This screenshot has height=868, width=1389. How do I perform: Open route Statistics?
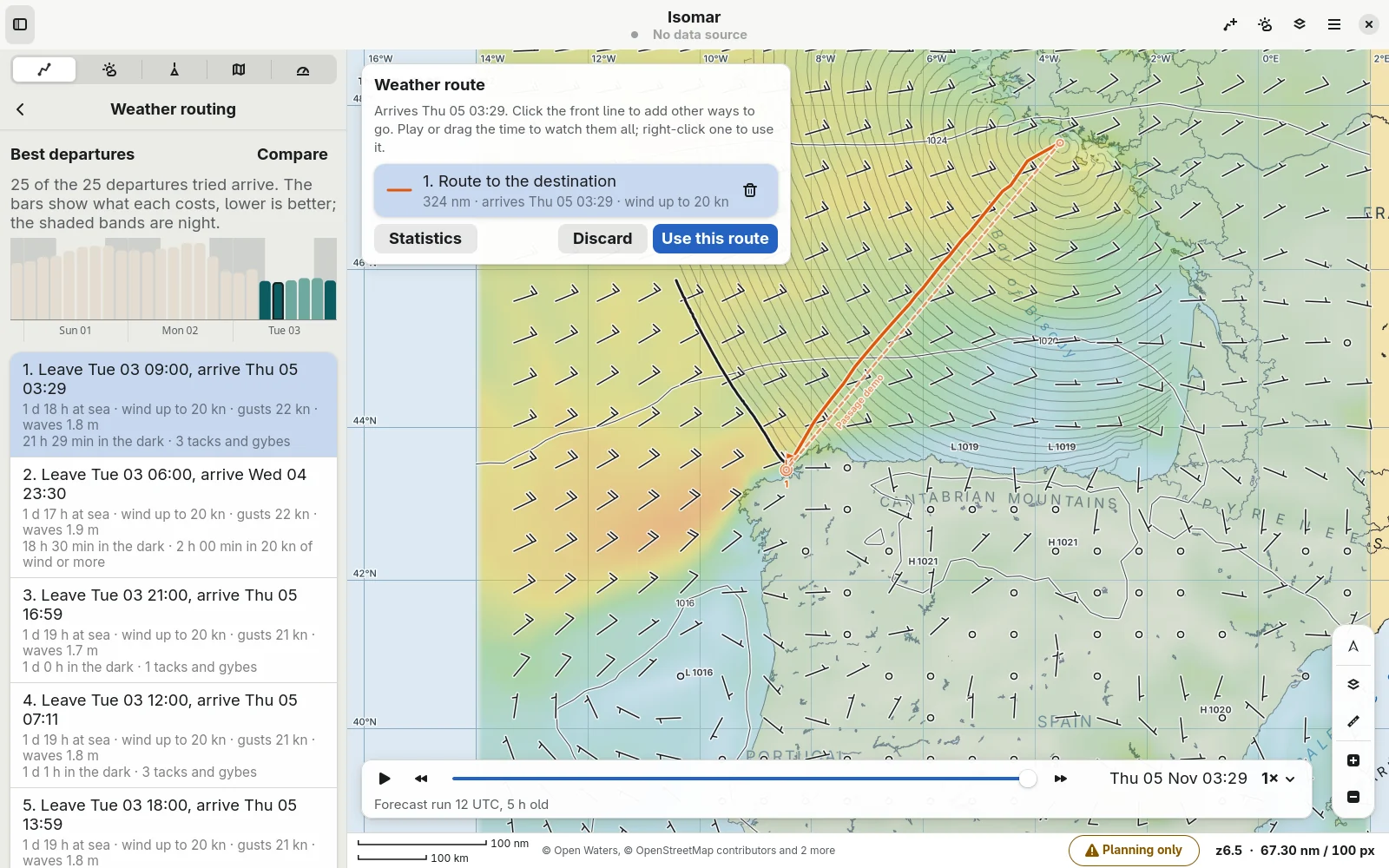coord(425,239)
